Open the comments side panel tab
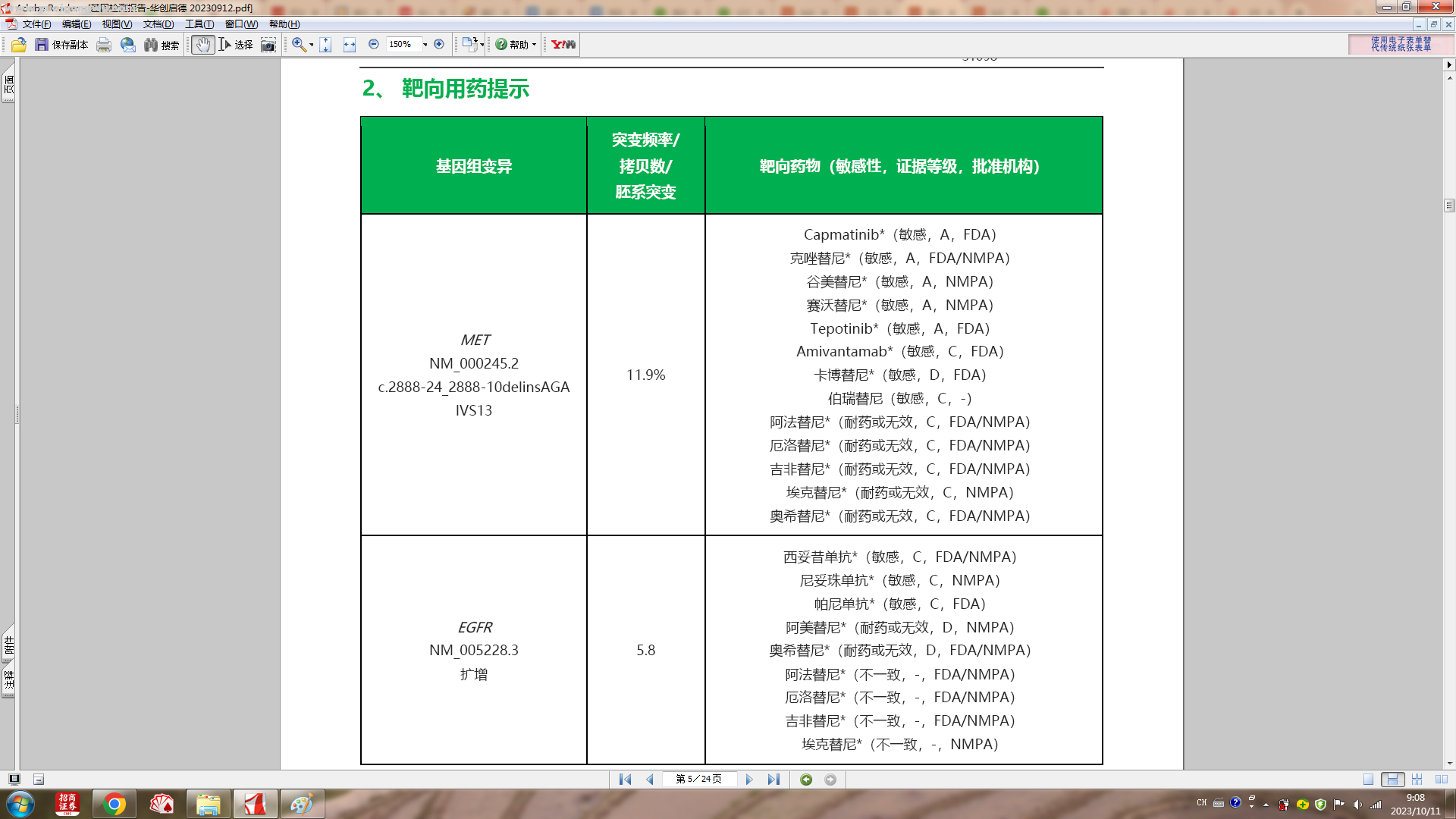The height and width of the screenshot is (819, 1456). [x=8, y=679]
